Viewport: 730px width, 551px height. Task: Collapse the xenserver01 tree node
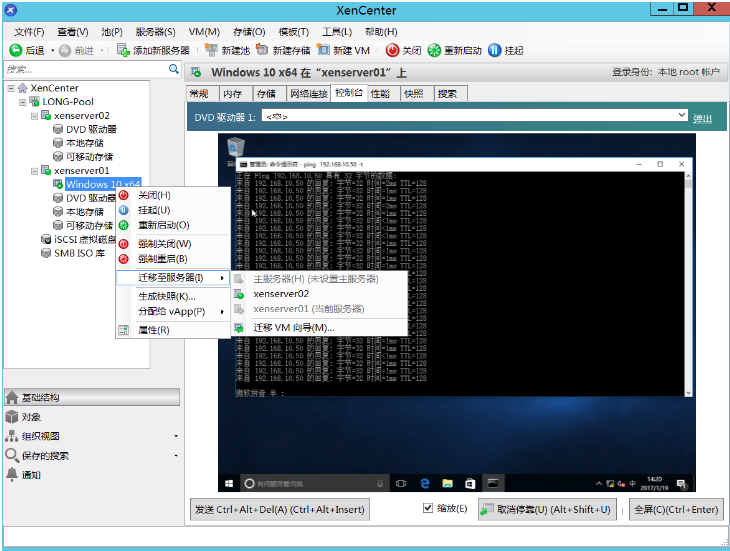click(x=34, y=171)
